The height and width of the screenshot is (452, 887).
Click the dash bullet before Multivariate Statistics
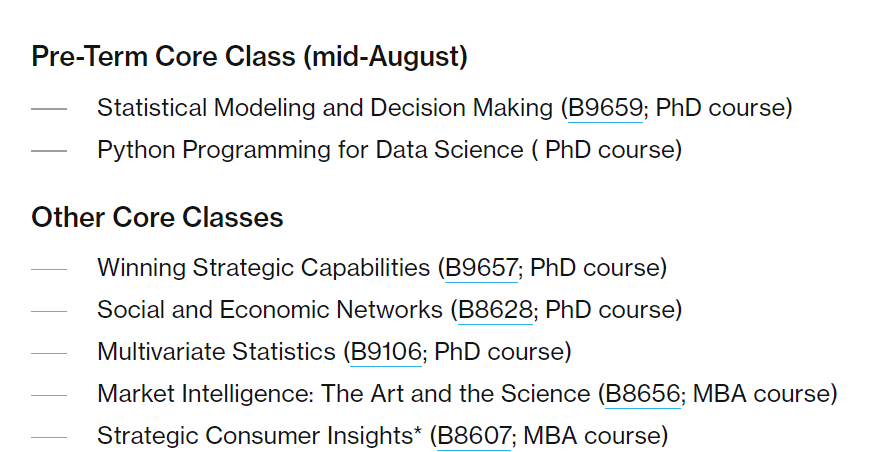pos(49,353)
